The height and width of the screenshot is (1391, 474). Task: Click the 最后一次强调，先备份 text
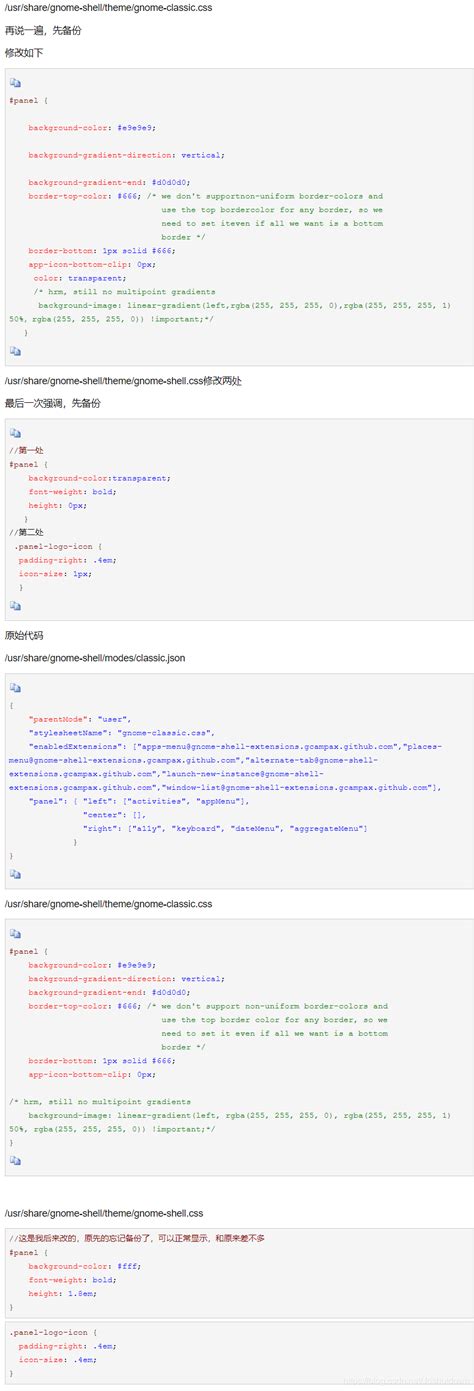tap(52, 403)
